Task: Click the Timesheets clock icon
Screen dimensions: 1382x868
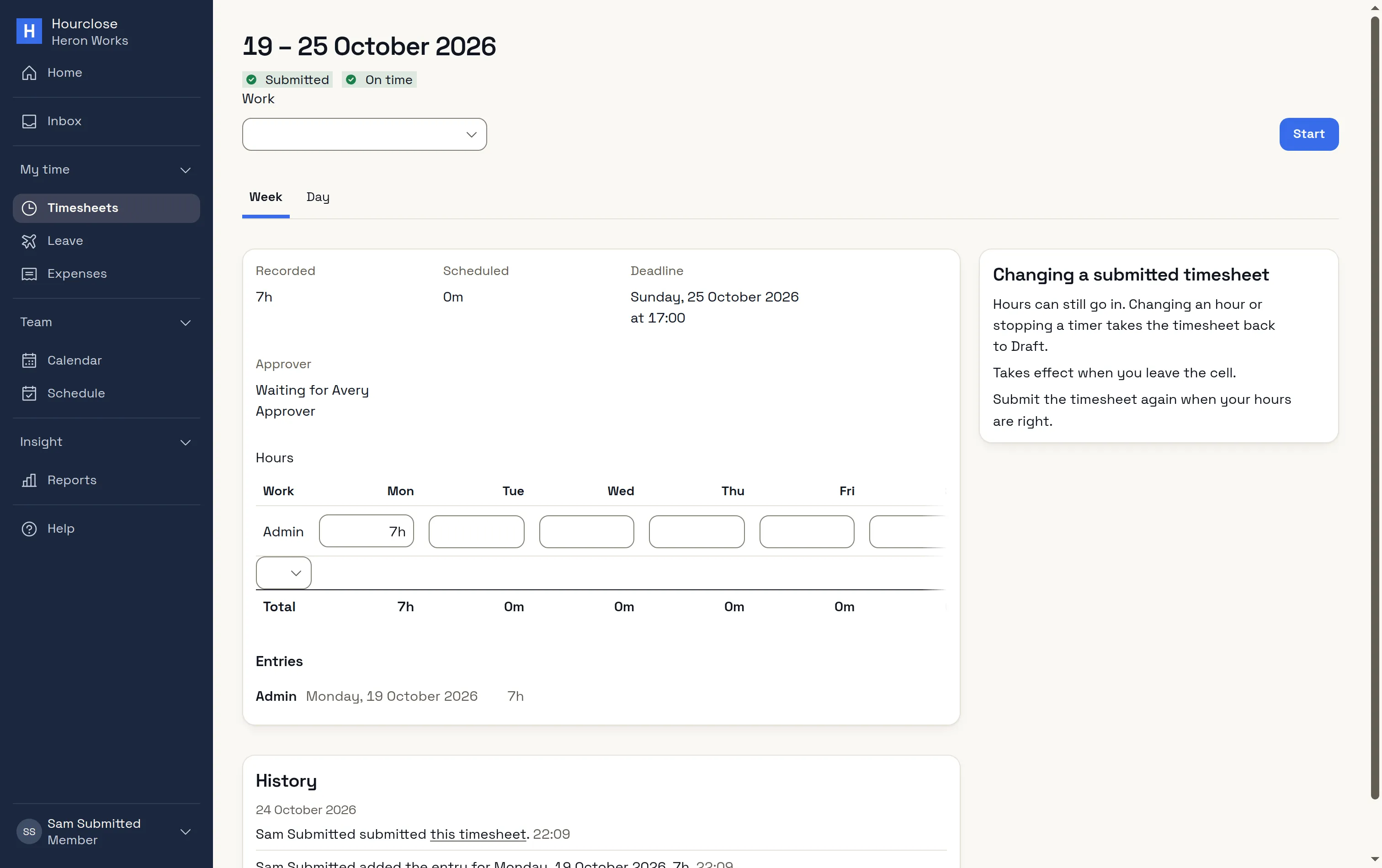Action: tap(29, 208)
